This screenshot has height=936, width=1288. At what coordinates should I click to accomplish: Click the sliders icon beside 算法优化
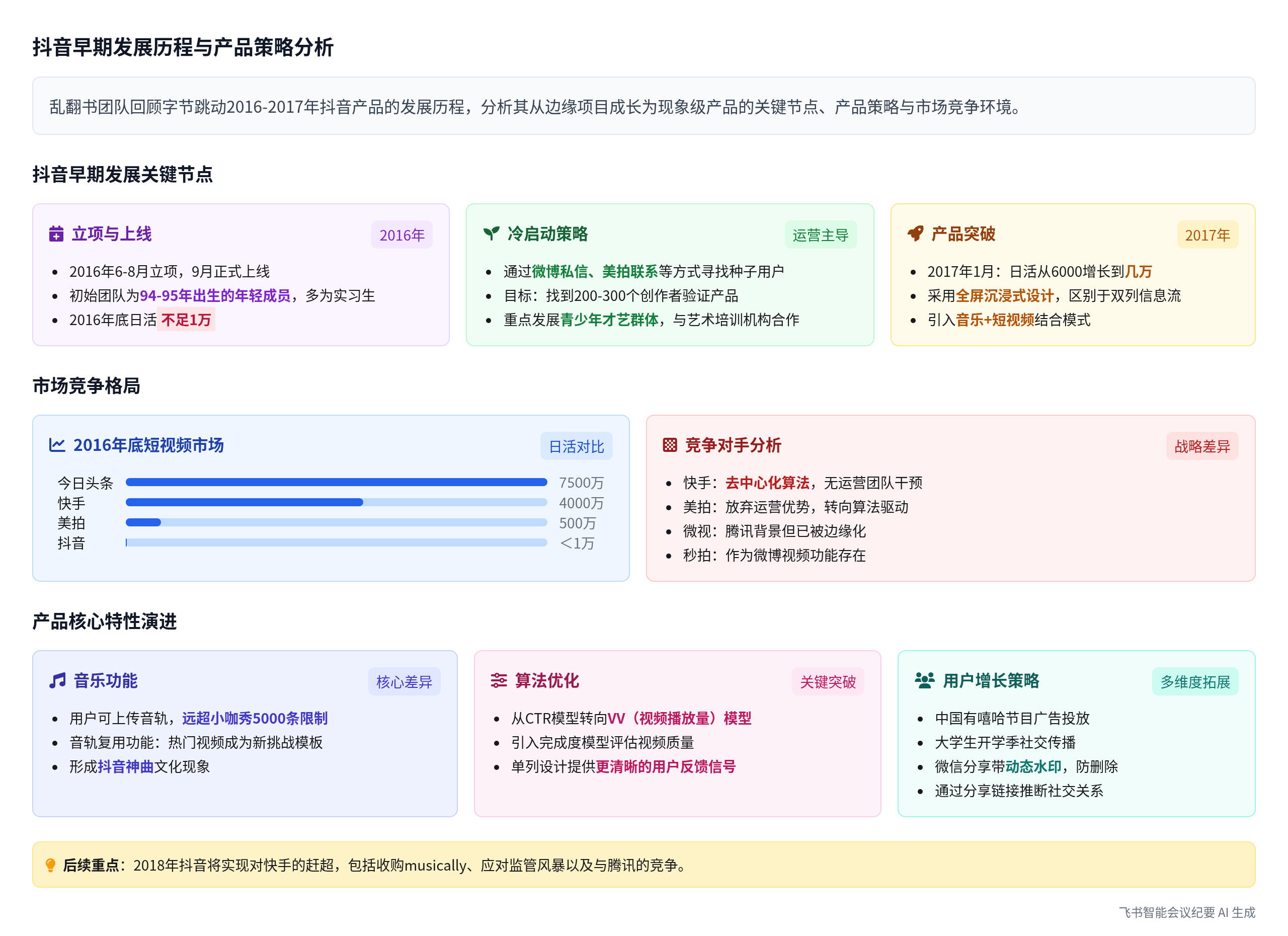(x=499, y=681)
